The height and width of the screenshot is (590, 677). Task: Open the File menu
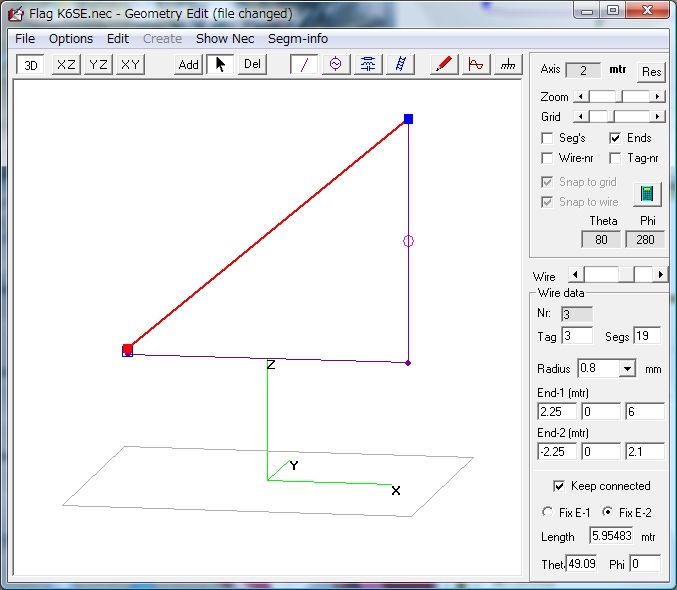pyautogui.click(x=25, y=39)
